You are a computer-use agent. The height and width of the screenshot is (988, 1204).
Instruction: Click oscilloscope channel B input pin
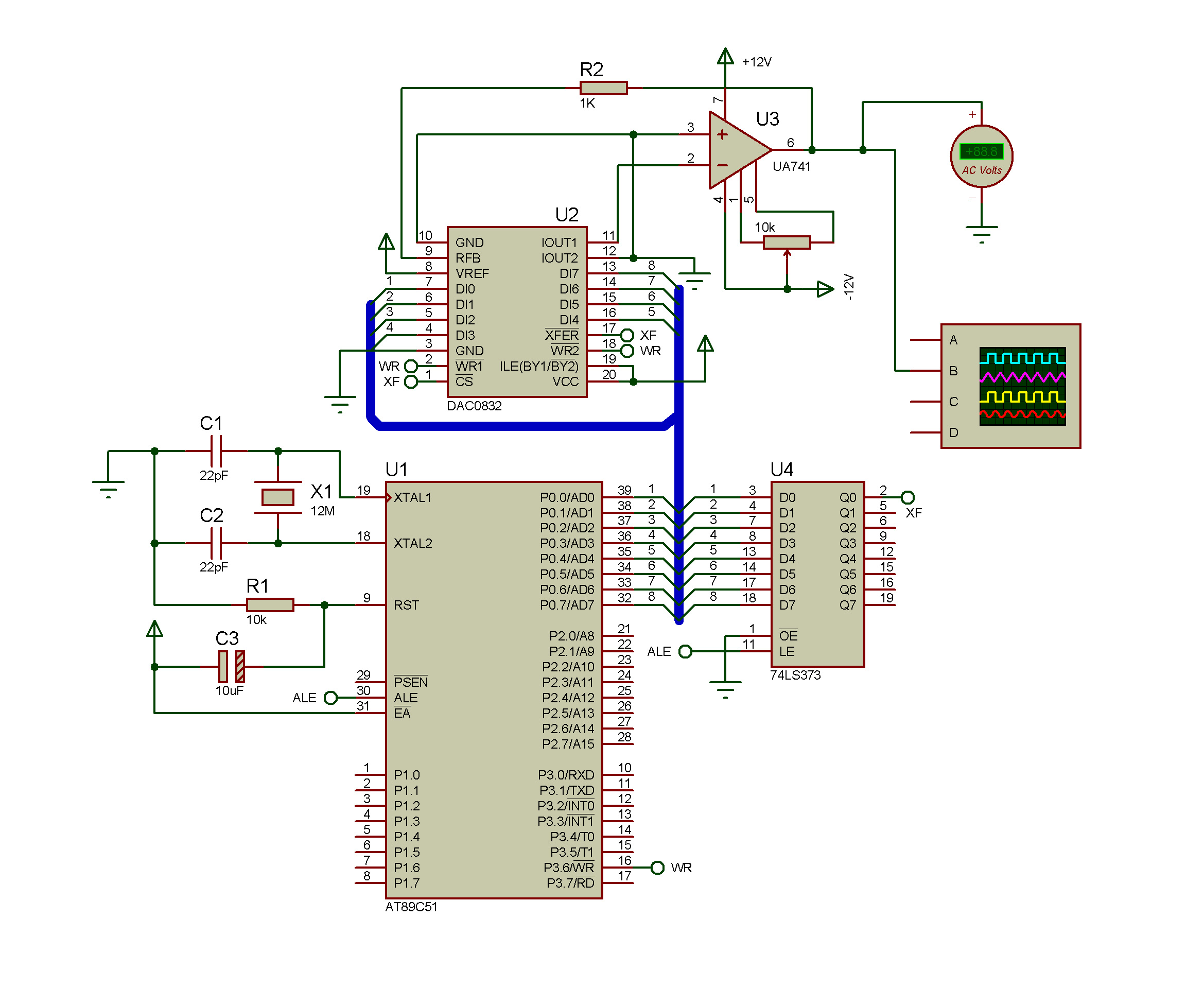[x=924, y=371]
